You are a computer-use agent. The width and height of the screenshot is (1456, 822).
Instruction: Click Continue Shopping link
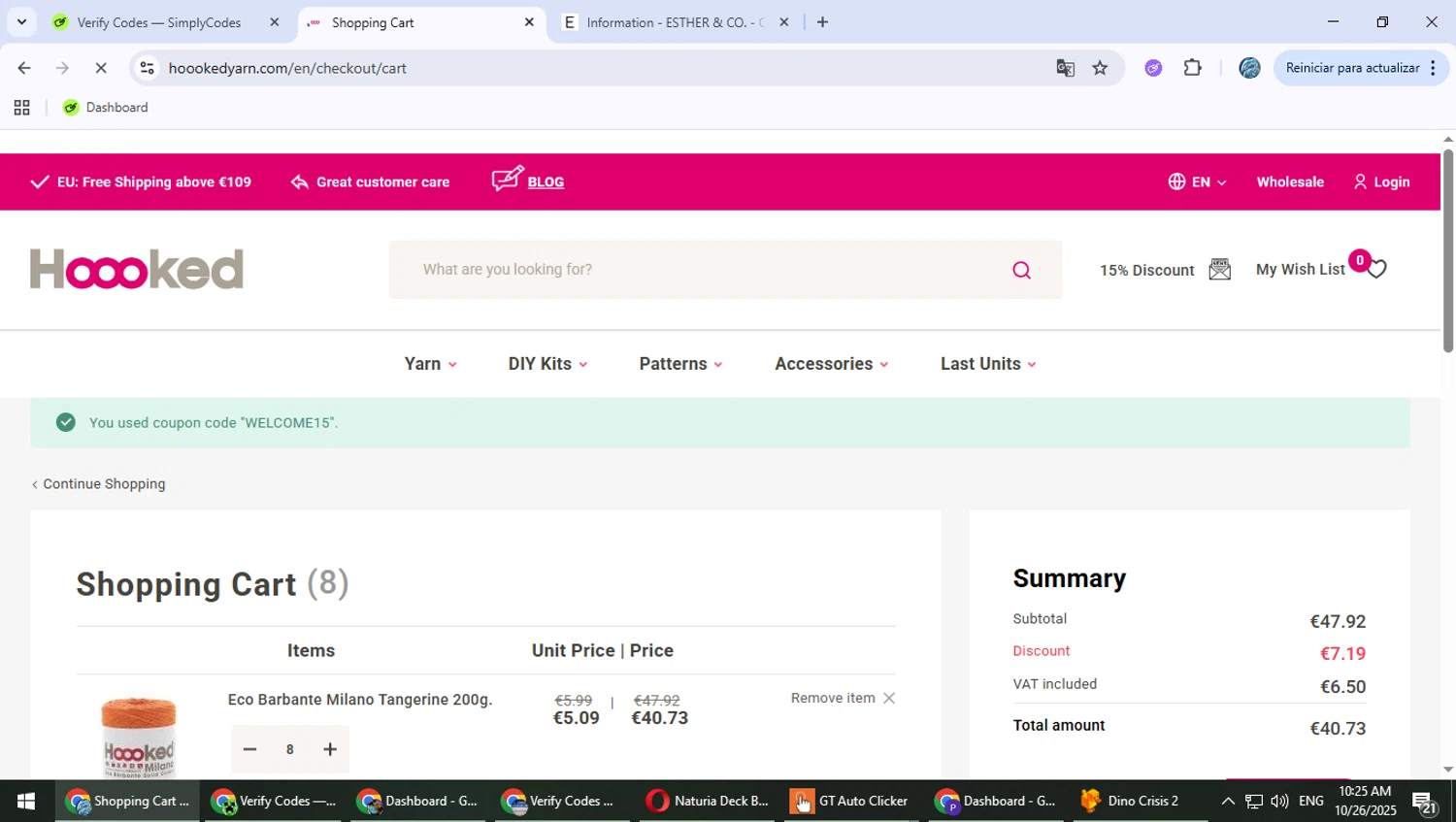(x=99, y=483)
